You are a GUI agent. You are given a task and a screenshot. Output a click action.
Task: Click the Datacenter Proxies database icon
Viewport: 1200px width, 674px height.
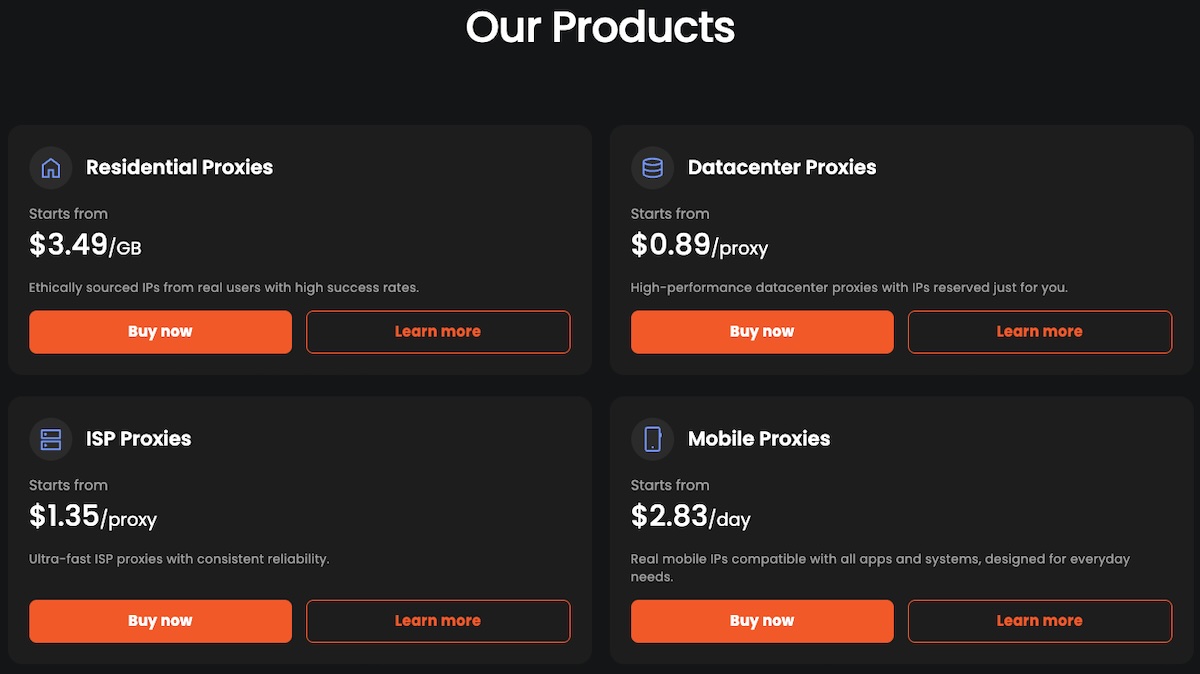(x=652, y=168)
